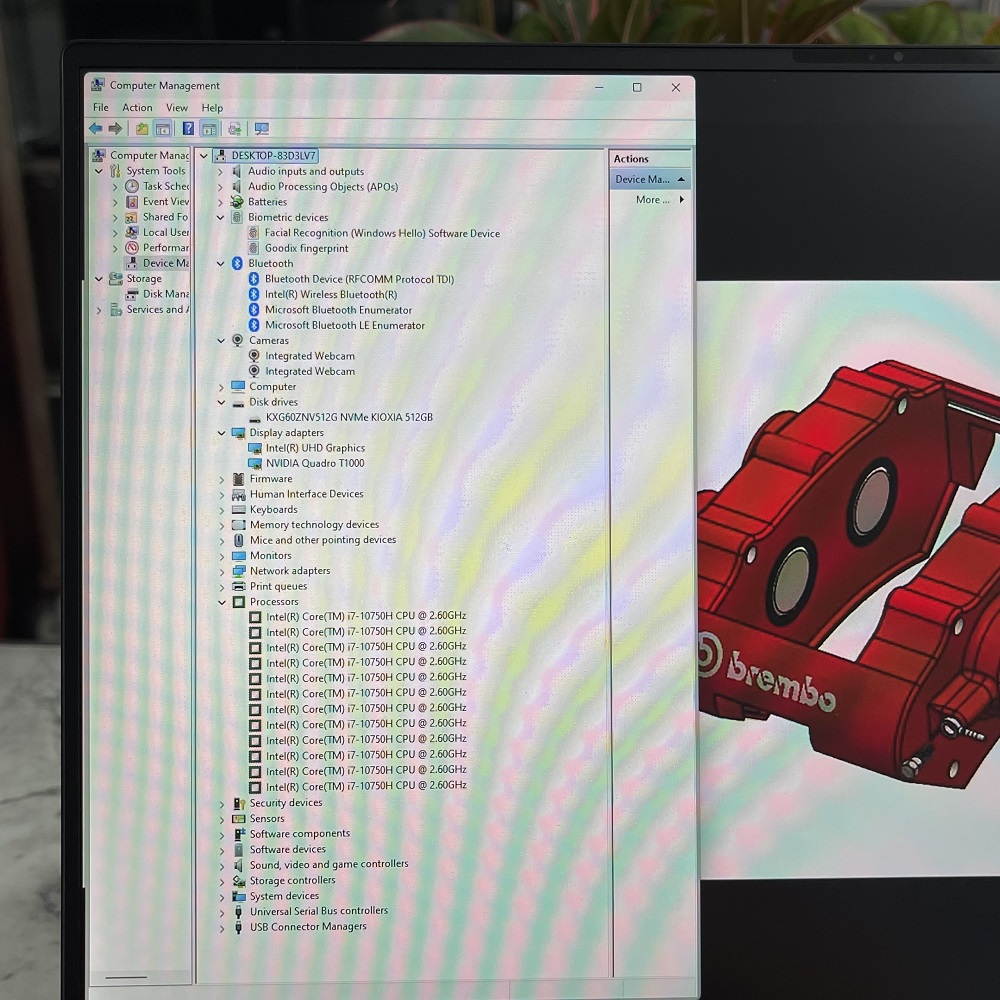Select DESKTOP-83D3LV7 root node
The height and width of the screenshot is (1000, 1000).
tap(274, 156)
